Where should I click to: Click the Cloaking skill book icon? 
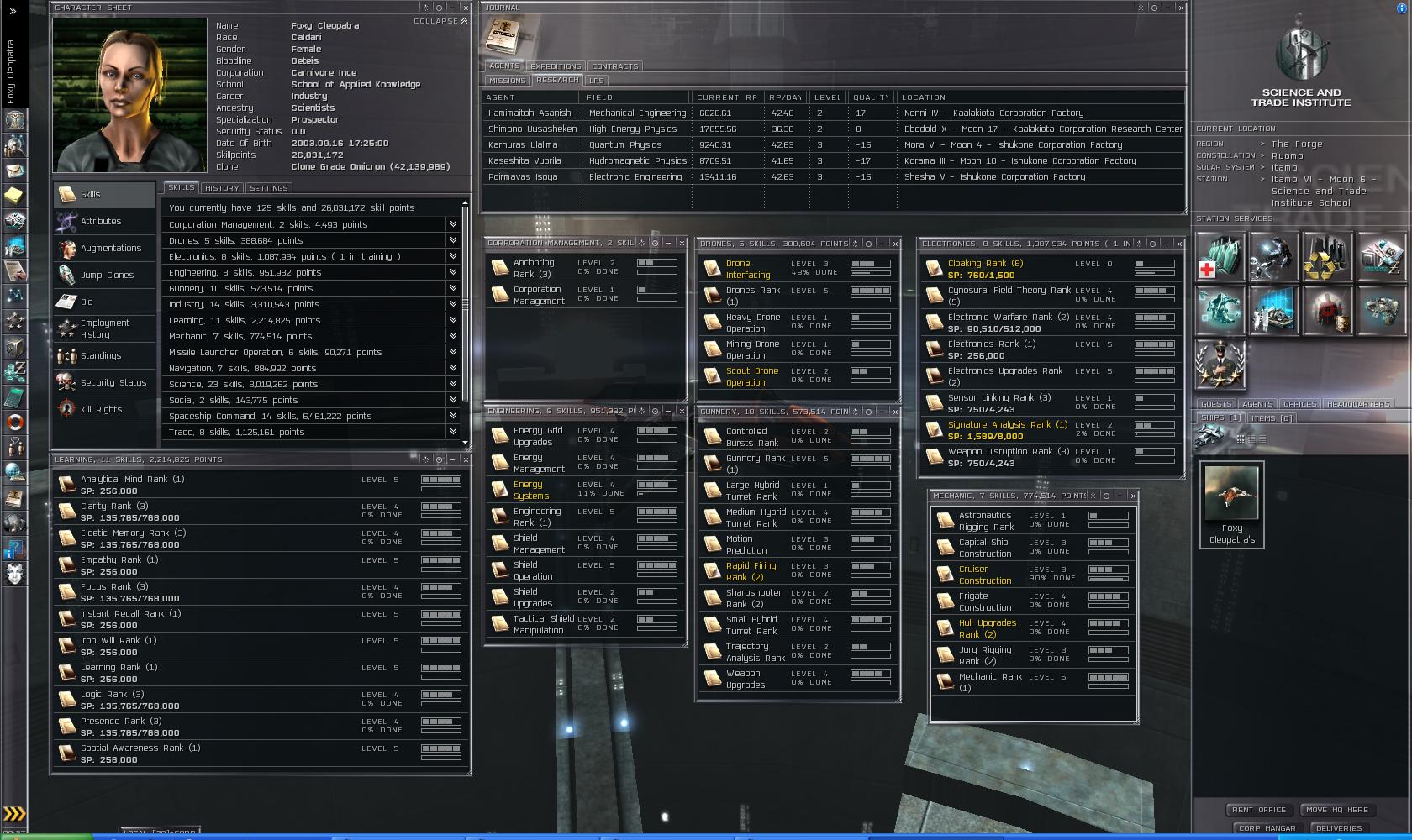pyautogui.click(x=933, y=268)
